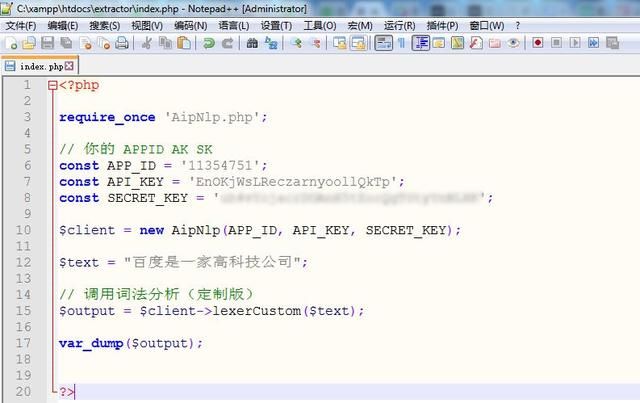Toggle word wrap toolbar button
640x403 pixels.
tap(383, 43)
